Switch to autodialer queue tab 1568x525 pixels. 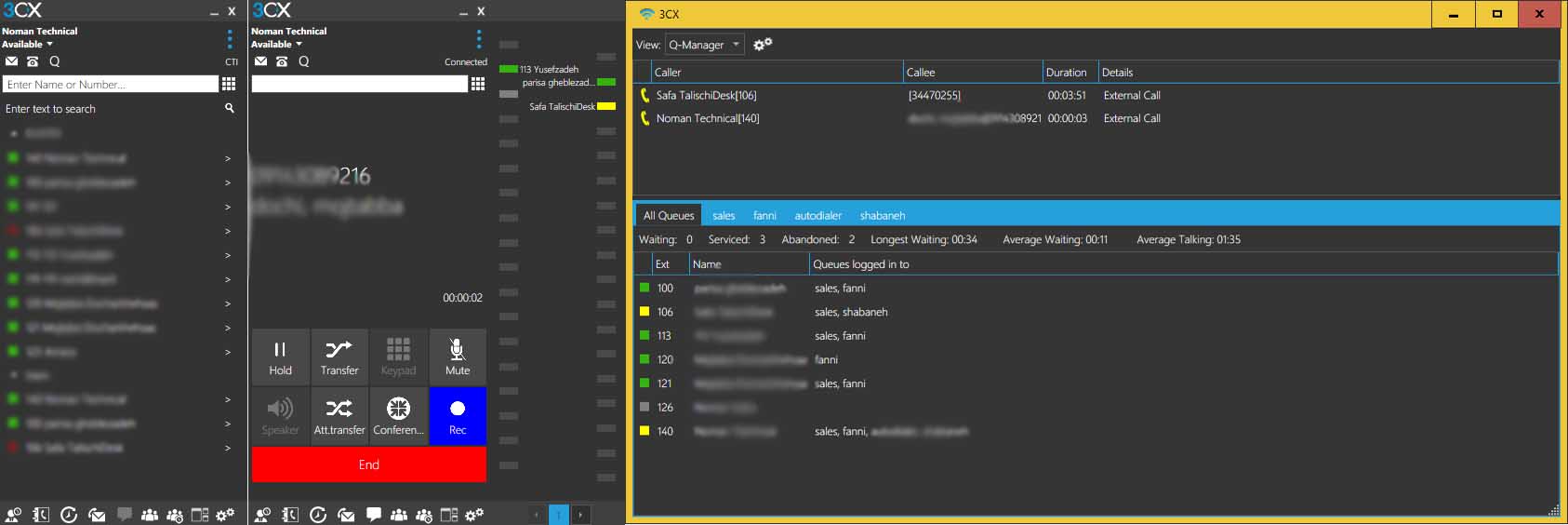coord(817,215)
